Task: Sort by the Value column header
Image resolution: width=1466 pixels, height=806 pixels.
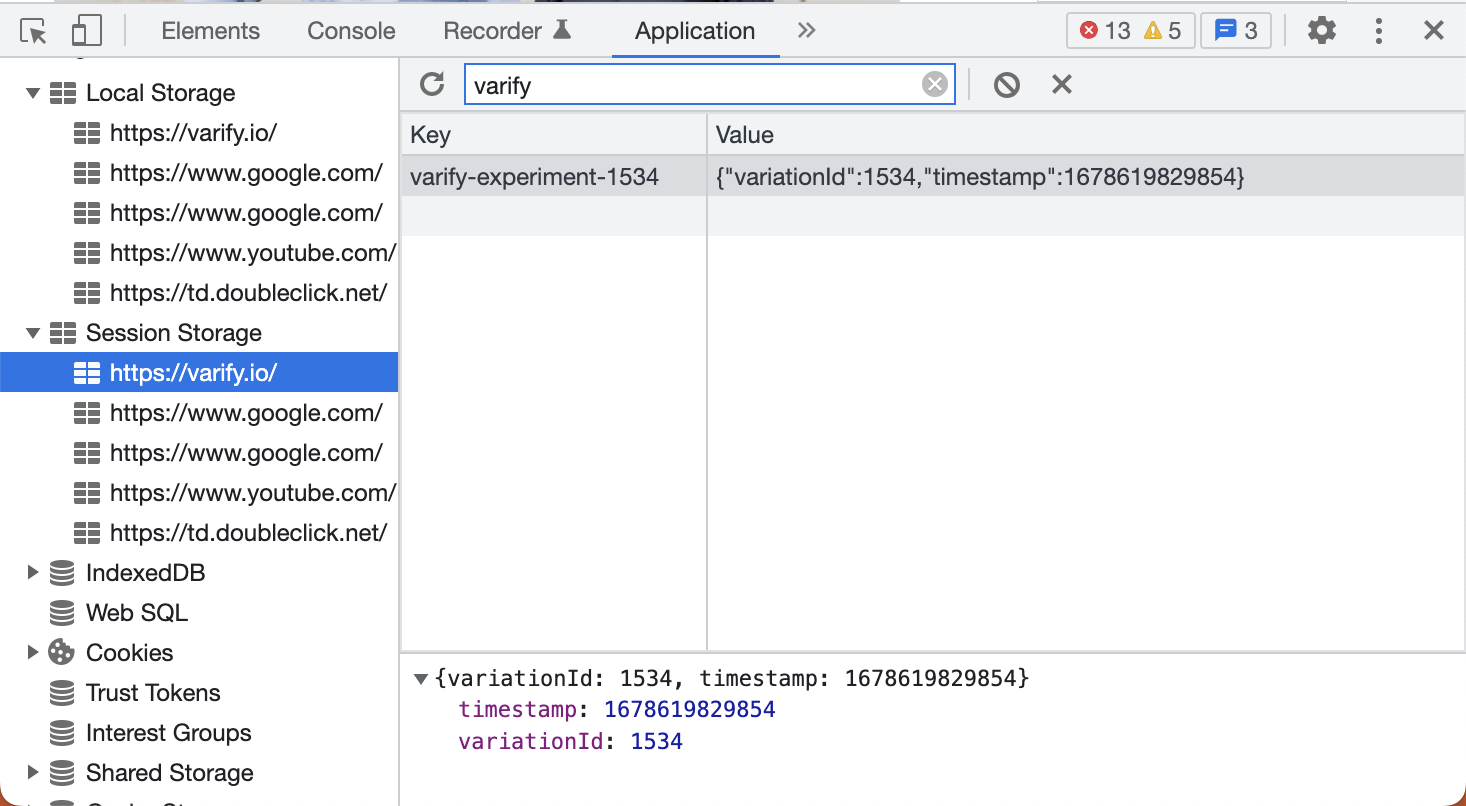Action: pyautogui.click(x=1086, y=135)
